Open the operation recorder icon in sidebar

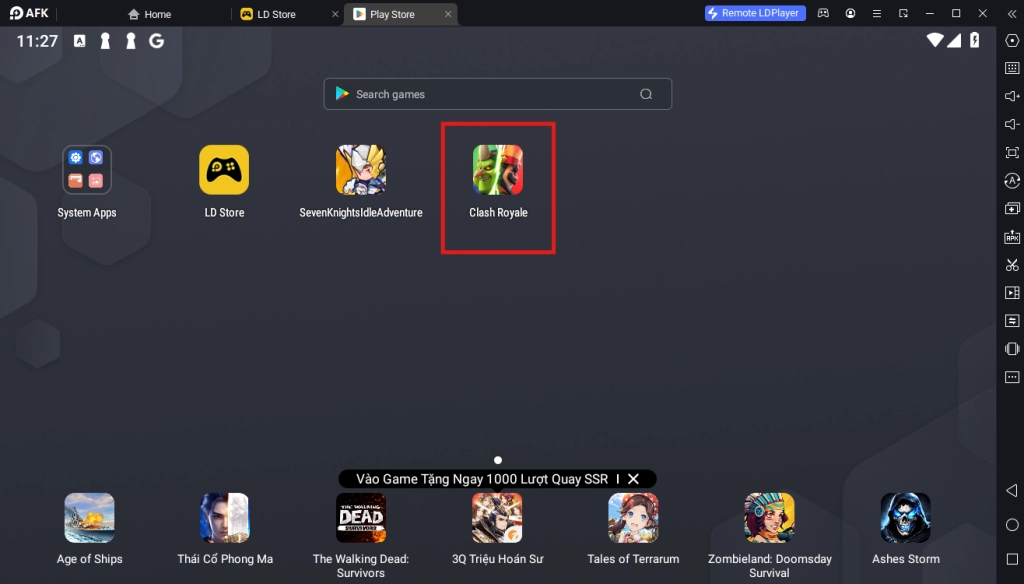(1012, 180)
